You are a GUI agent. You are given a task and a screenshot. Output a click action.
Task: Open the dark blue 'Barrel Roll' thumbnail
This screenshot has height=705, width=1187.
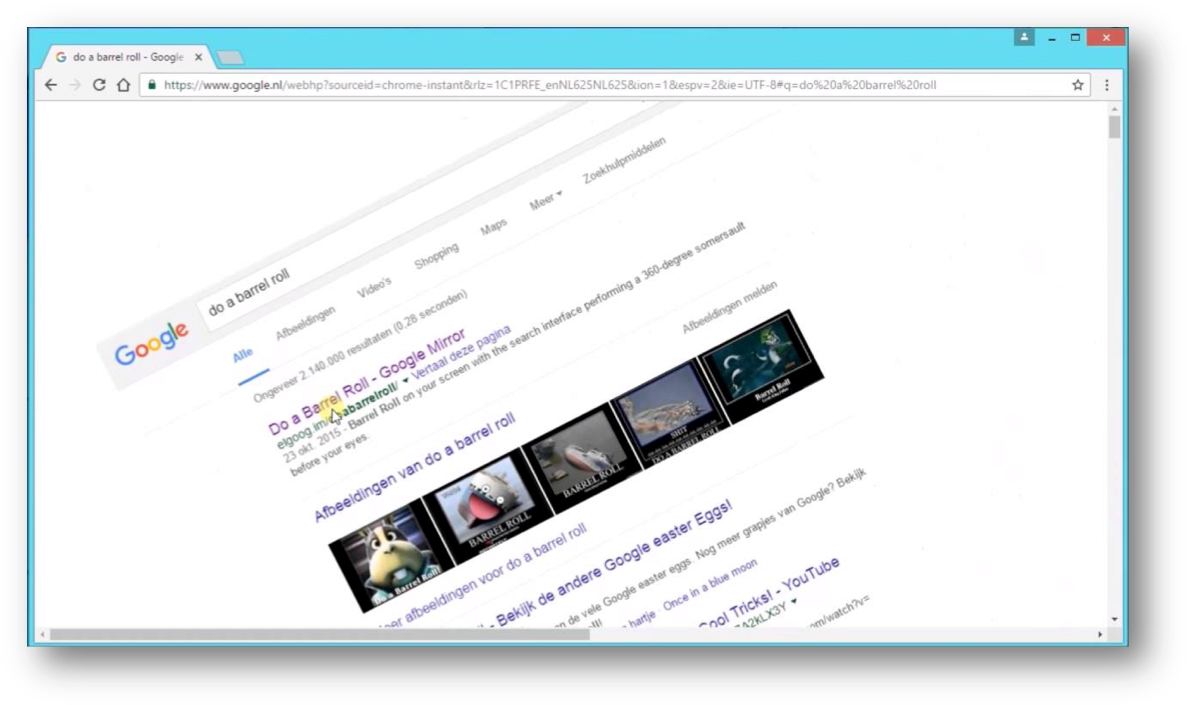pyautogui.click(x=761, y=366)
